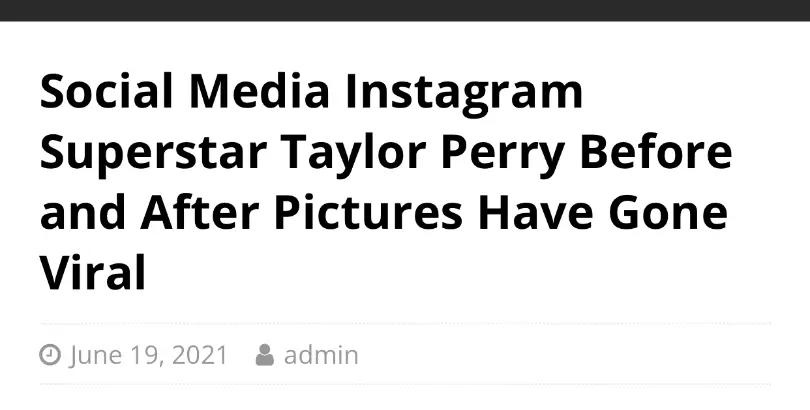Click the dotted separator above the date

pyautogui.click(x=405, y=324)
